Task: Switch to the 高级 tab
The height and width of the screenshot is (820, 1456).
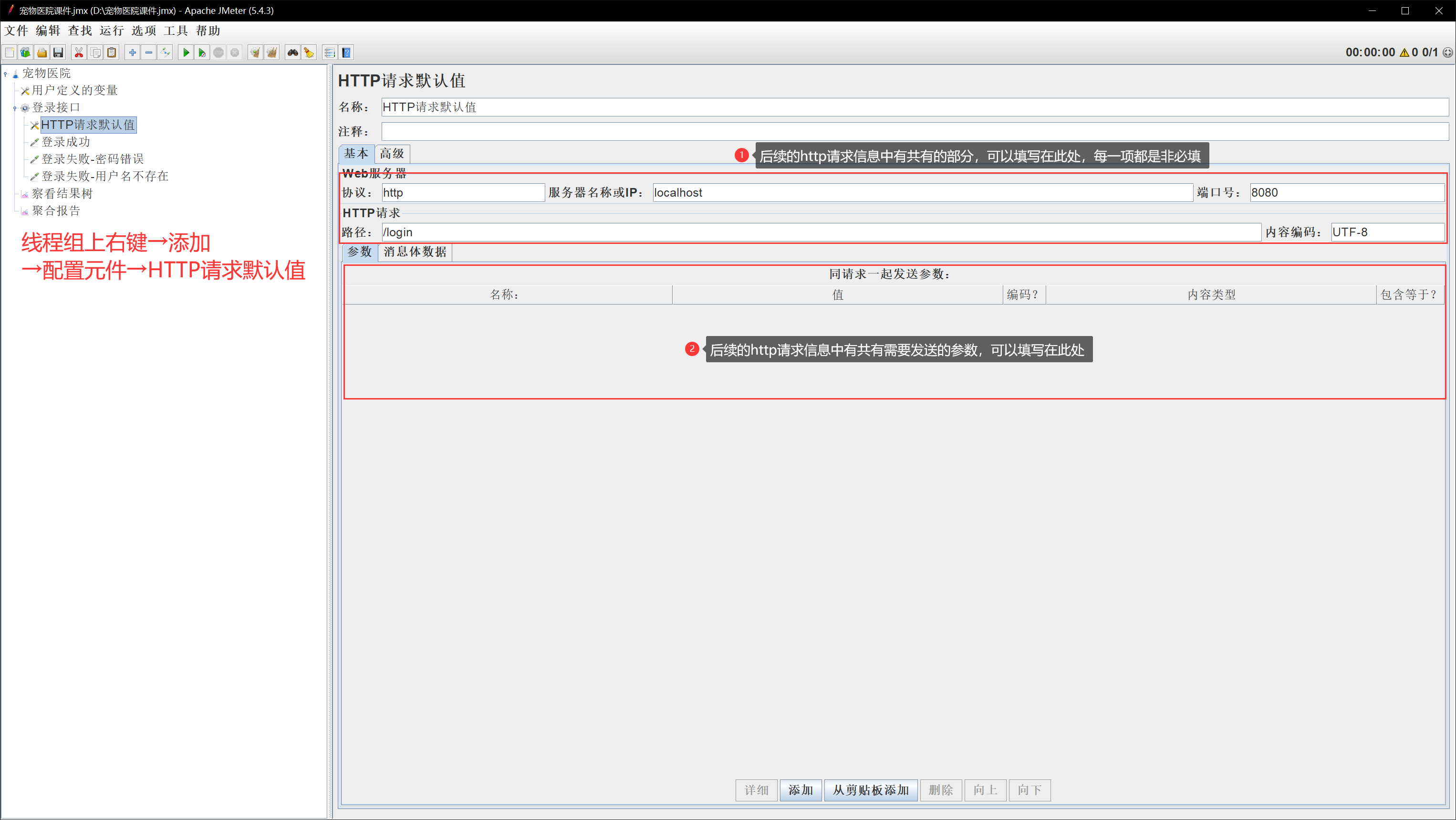Action: coord(392,154)
